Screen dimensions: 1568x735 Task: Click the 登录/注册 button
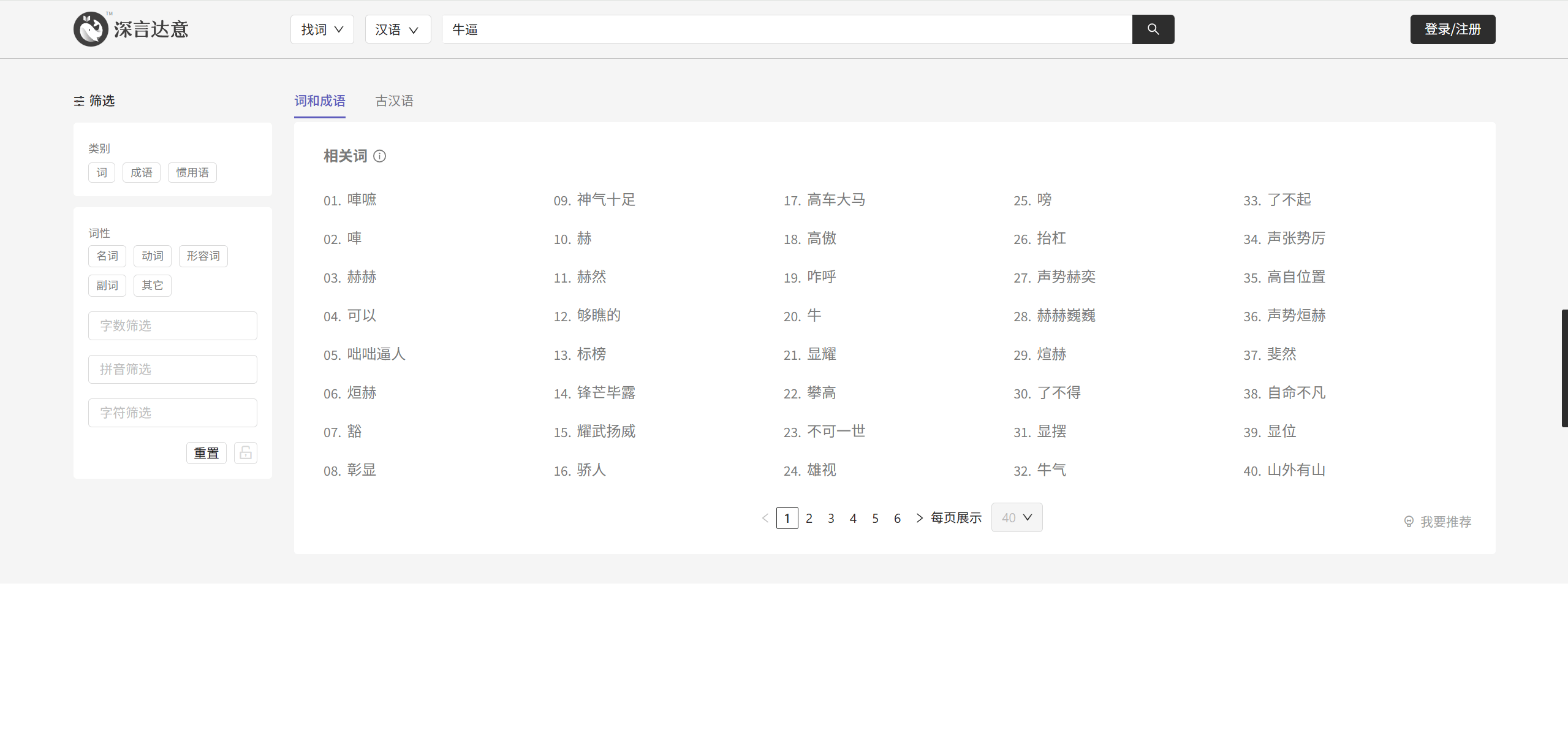click(x=1452, y=29)
